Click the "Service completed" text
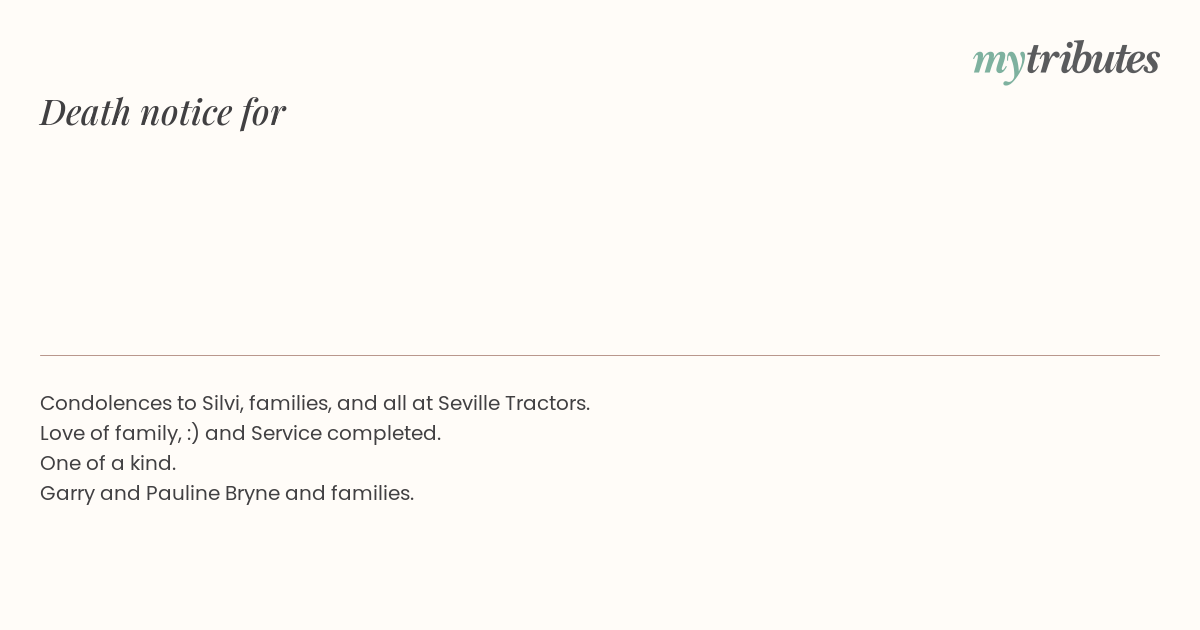The height and width of the screenshot is (630, 1200). tap(344, 433)
